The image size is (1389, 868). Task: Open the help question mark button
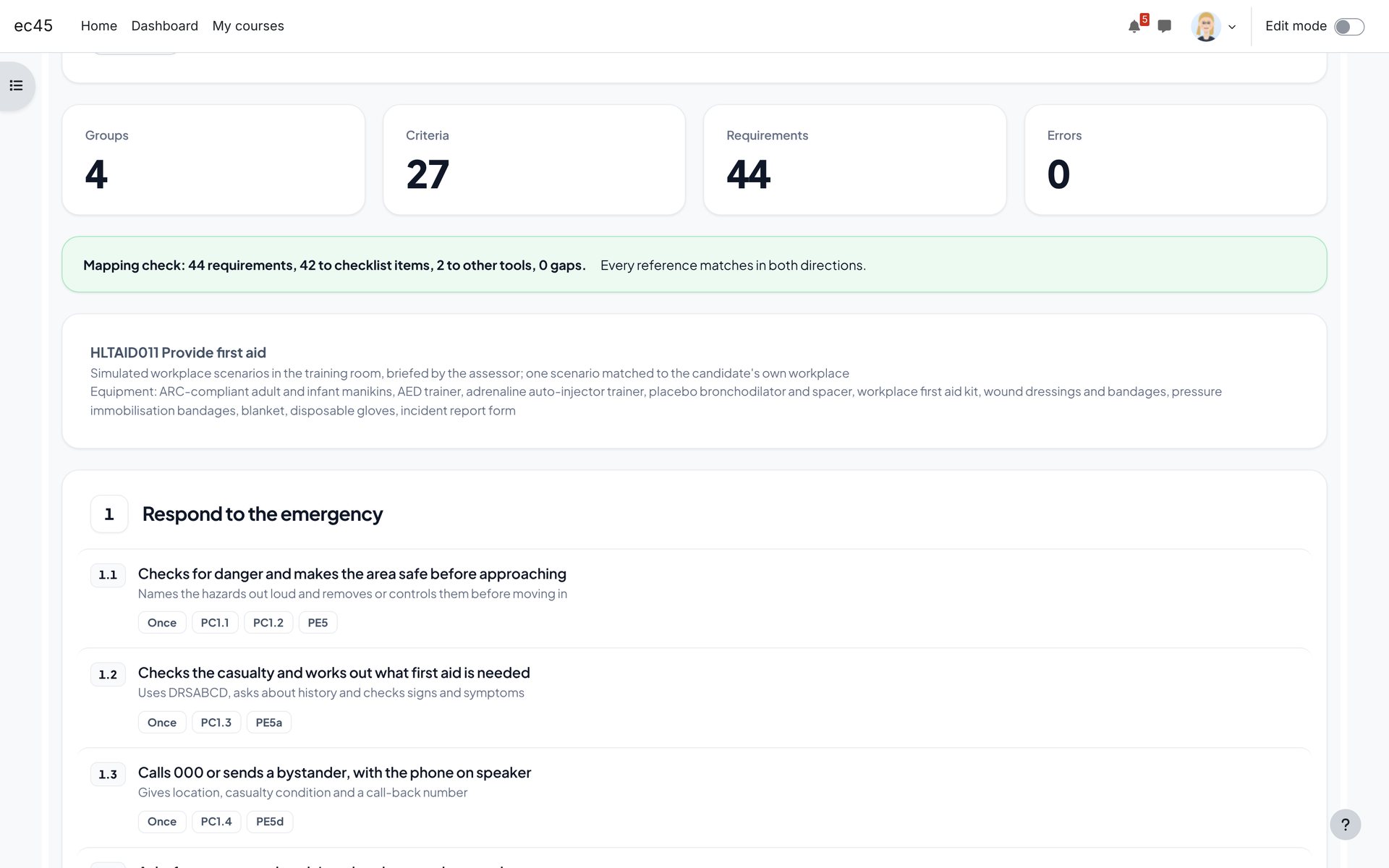pos(1345,825)
